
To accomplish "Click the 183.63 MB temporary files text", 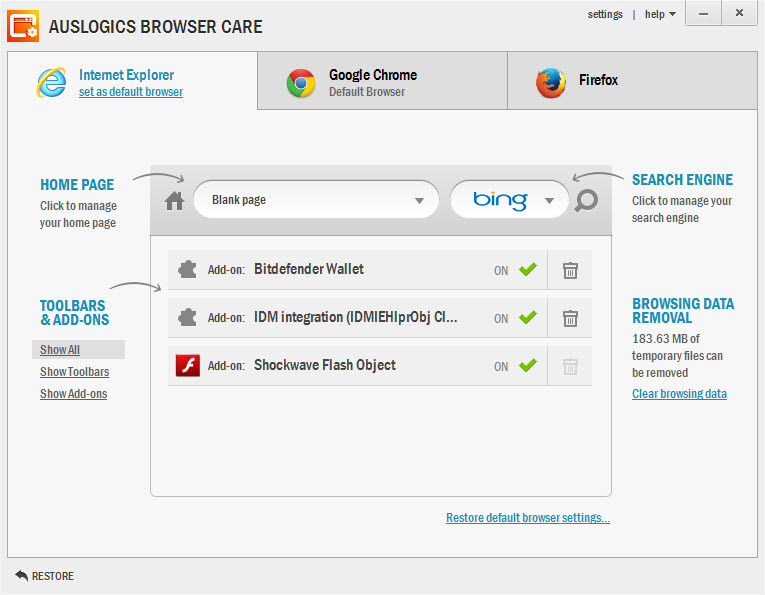I will 677,356.
